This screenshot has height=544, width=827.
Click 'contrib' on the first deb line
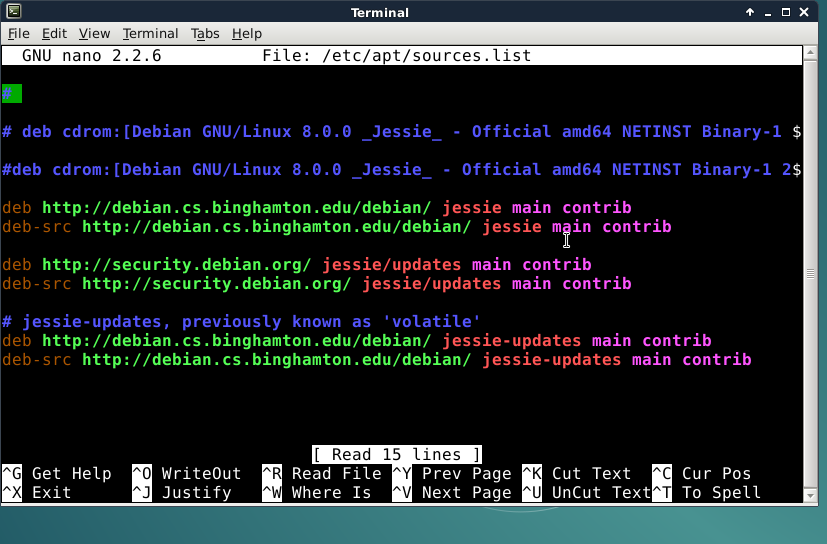click(x=597, y=208)
